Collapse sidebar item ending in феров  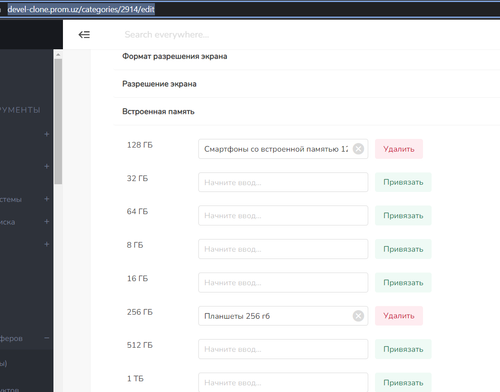[x=47, y=338]
